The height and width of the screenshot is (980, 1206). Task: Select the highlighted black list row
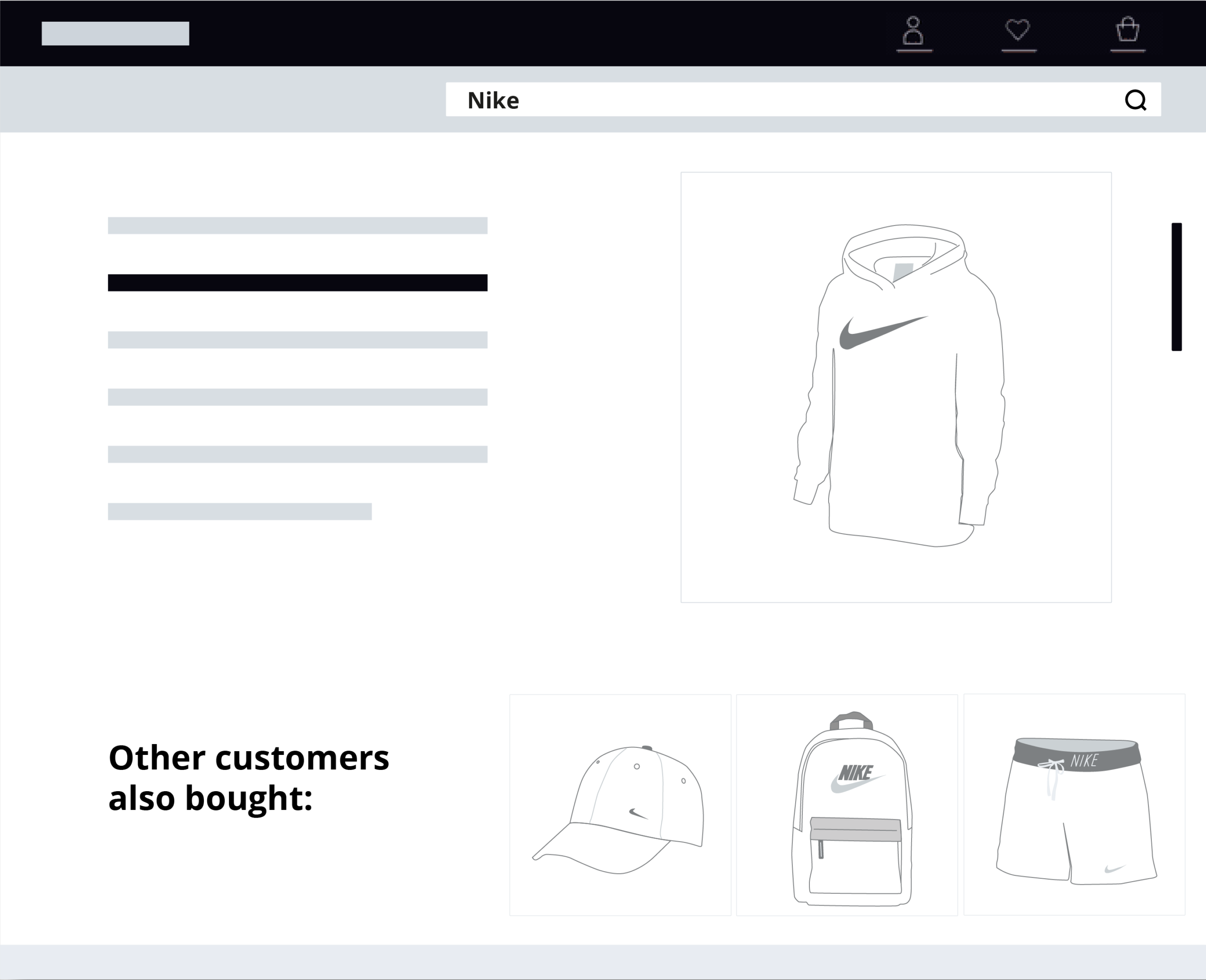298,283
